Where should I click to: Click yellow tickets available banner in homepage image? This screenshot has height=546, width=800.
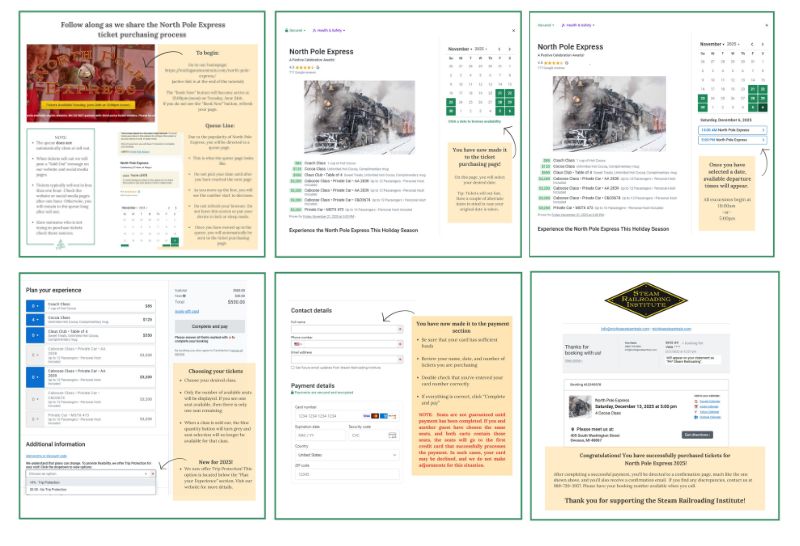(88, 105)
